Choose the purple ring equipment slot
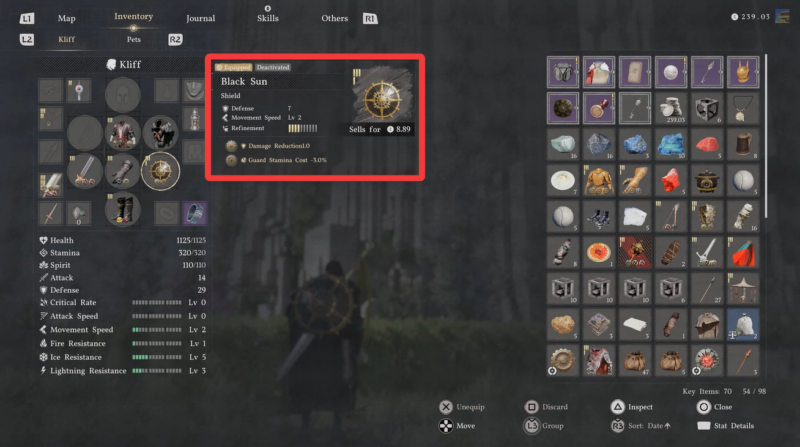The width and height of the screenshot is (800, 447). tap(194, 213)
